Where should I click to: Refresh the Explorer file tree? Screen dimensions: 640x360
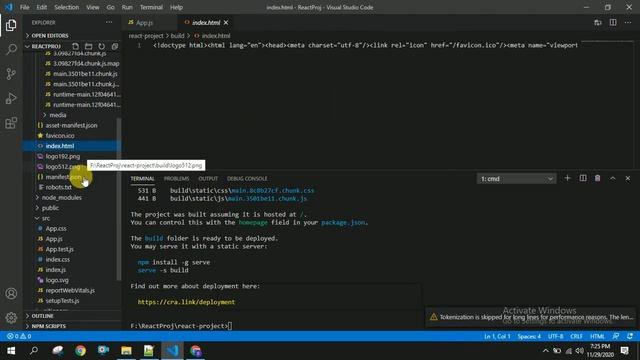[x=102, y=46]
